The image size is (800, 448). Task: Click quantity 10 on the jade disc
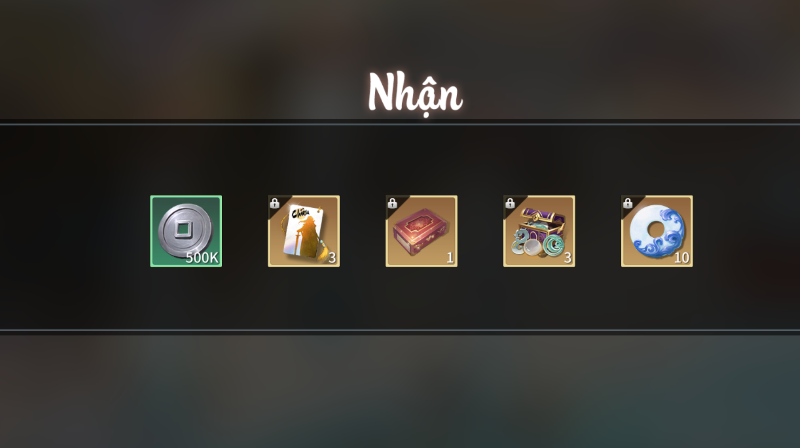click(x=682, y=258)
